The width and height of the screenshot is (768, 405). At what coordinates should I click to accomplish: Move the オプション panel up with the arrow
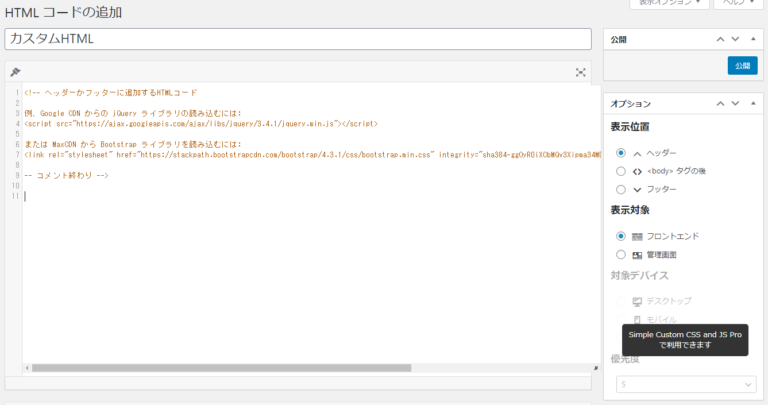pyautogui.click(x=720, y=103)
